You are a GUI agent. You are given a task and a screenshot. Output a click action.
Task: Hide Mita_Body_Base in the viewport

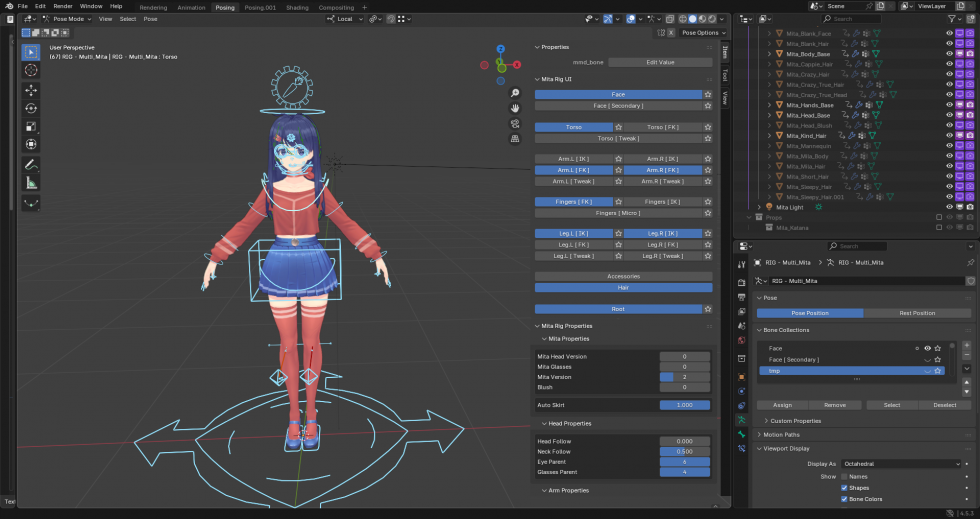(x=949, y=54)
